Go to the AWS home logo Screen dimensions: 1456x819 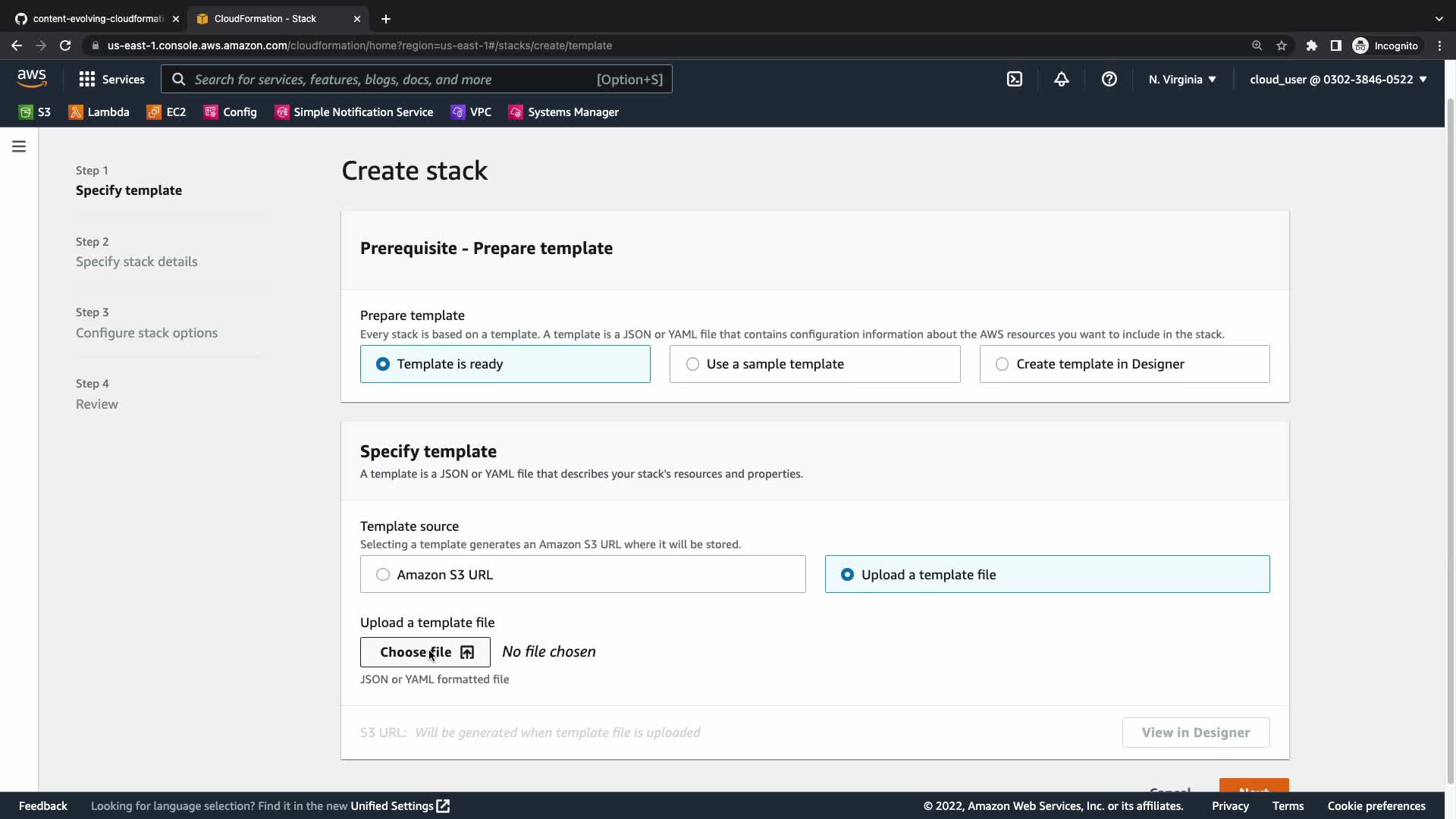[x=32, y=79]
